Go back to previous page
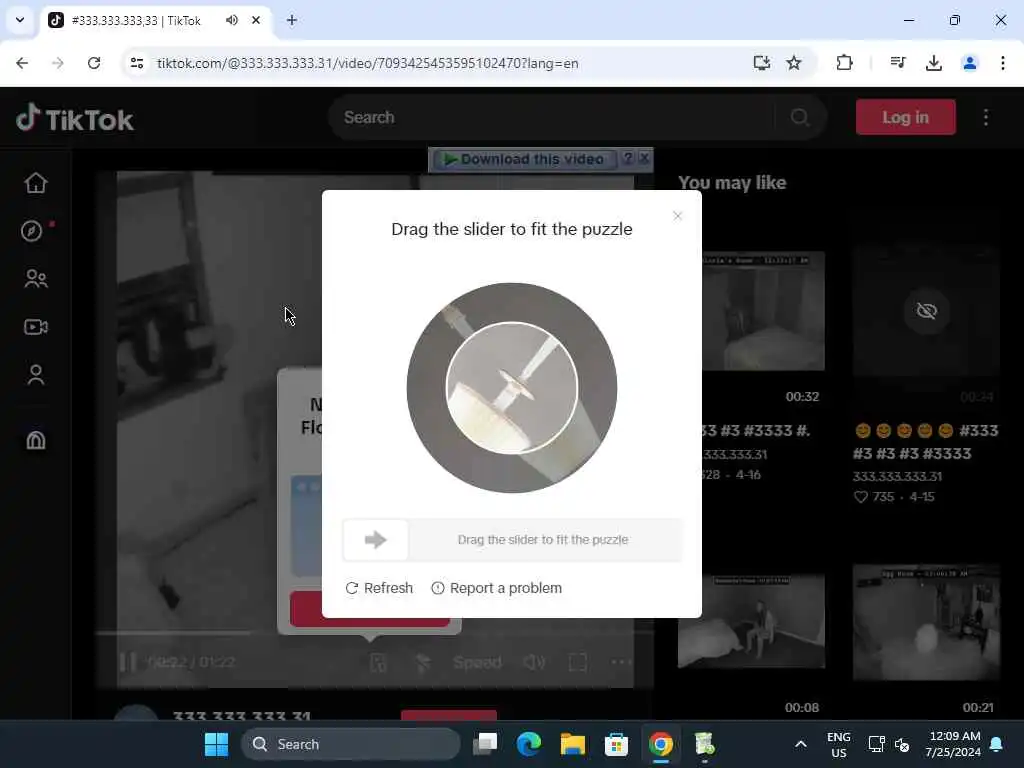 point(22,63)
